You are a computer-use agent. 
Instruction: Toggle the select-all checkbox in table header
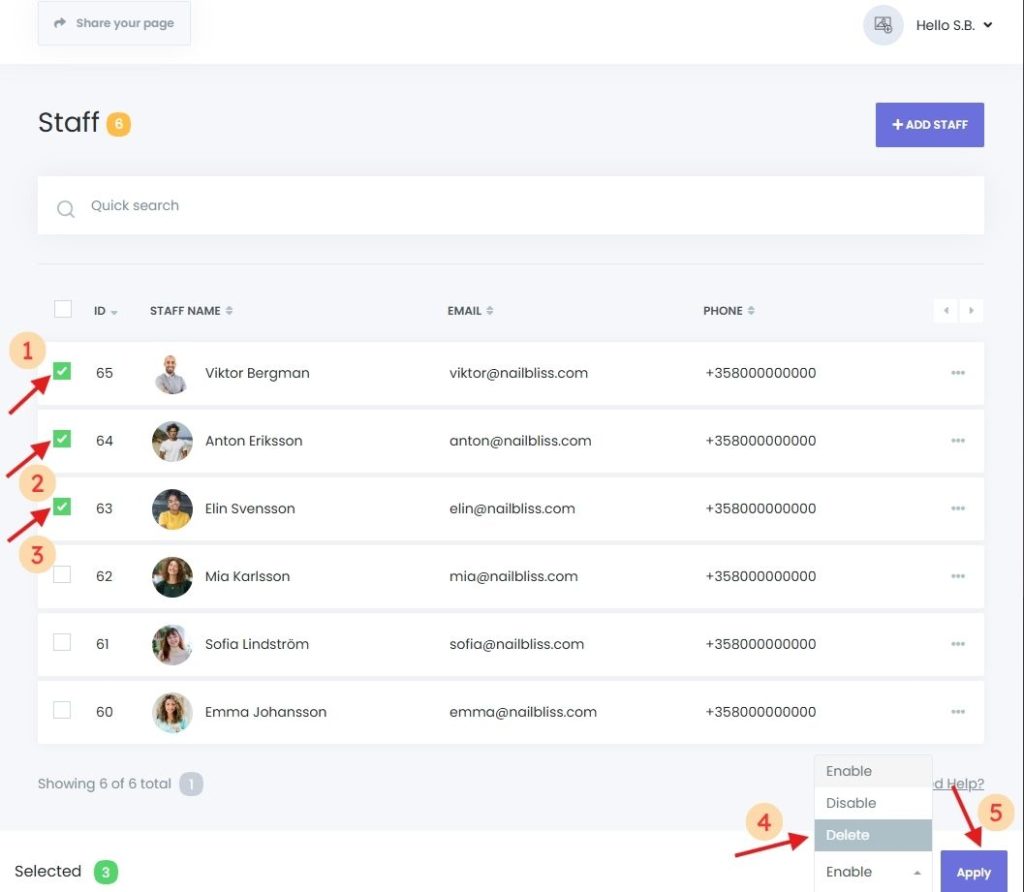click(x=63, y=309)
